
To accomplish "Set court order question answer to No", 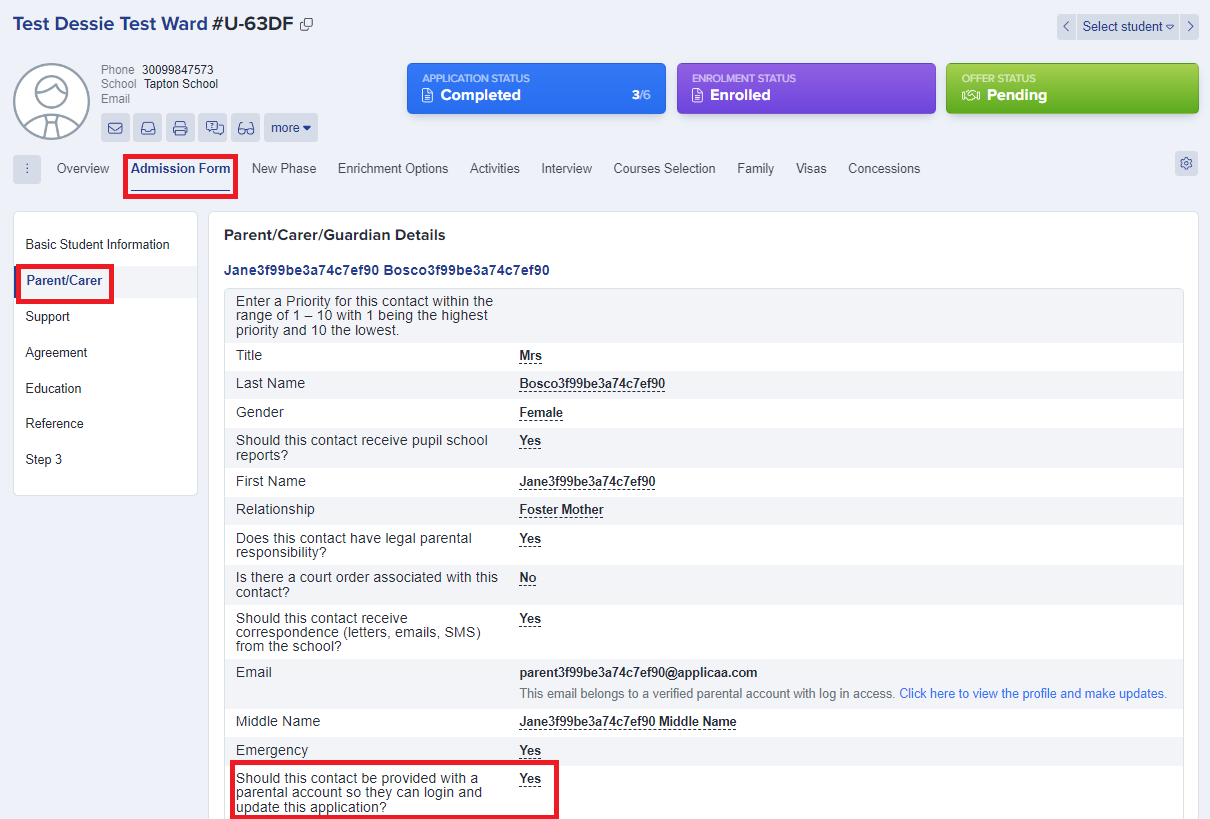I will coord(527,578).
